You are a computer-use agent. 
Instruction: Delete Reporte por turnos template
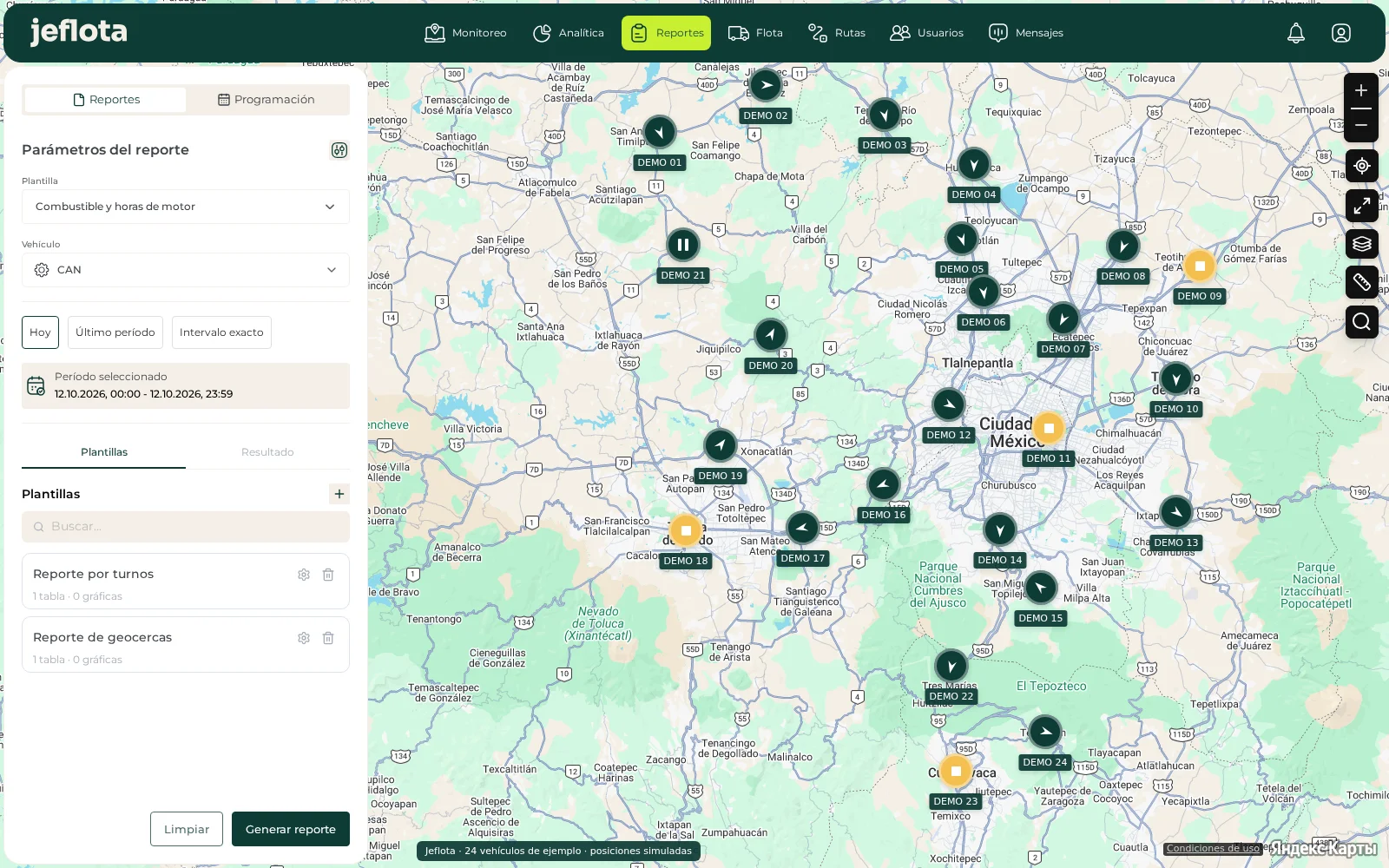pos(328,575)
